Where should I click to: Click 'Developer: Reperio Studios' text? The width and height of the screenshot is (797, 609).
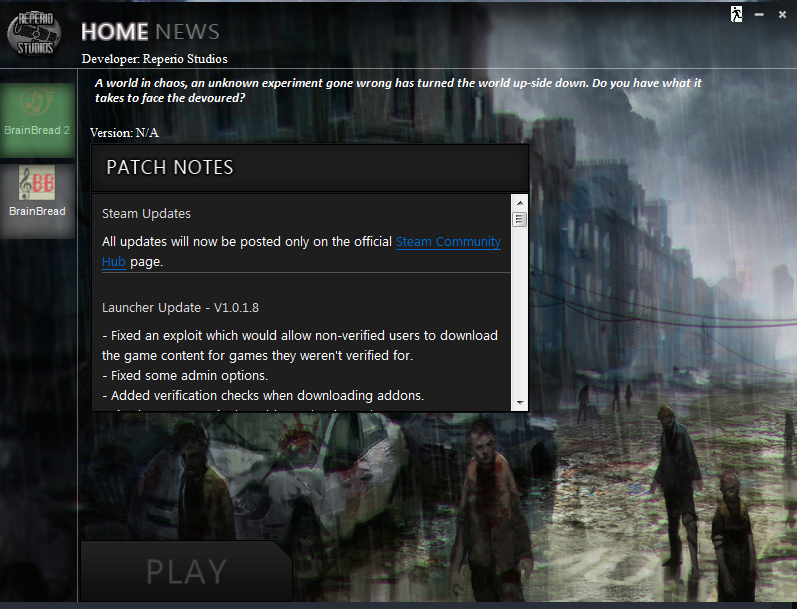155,59
